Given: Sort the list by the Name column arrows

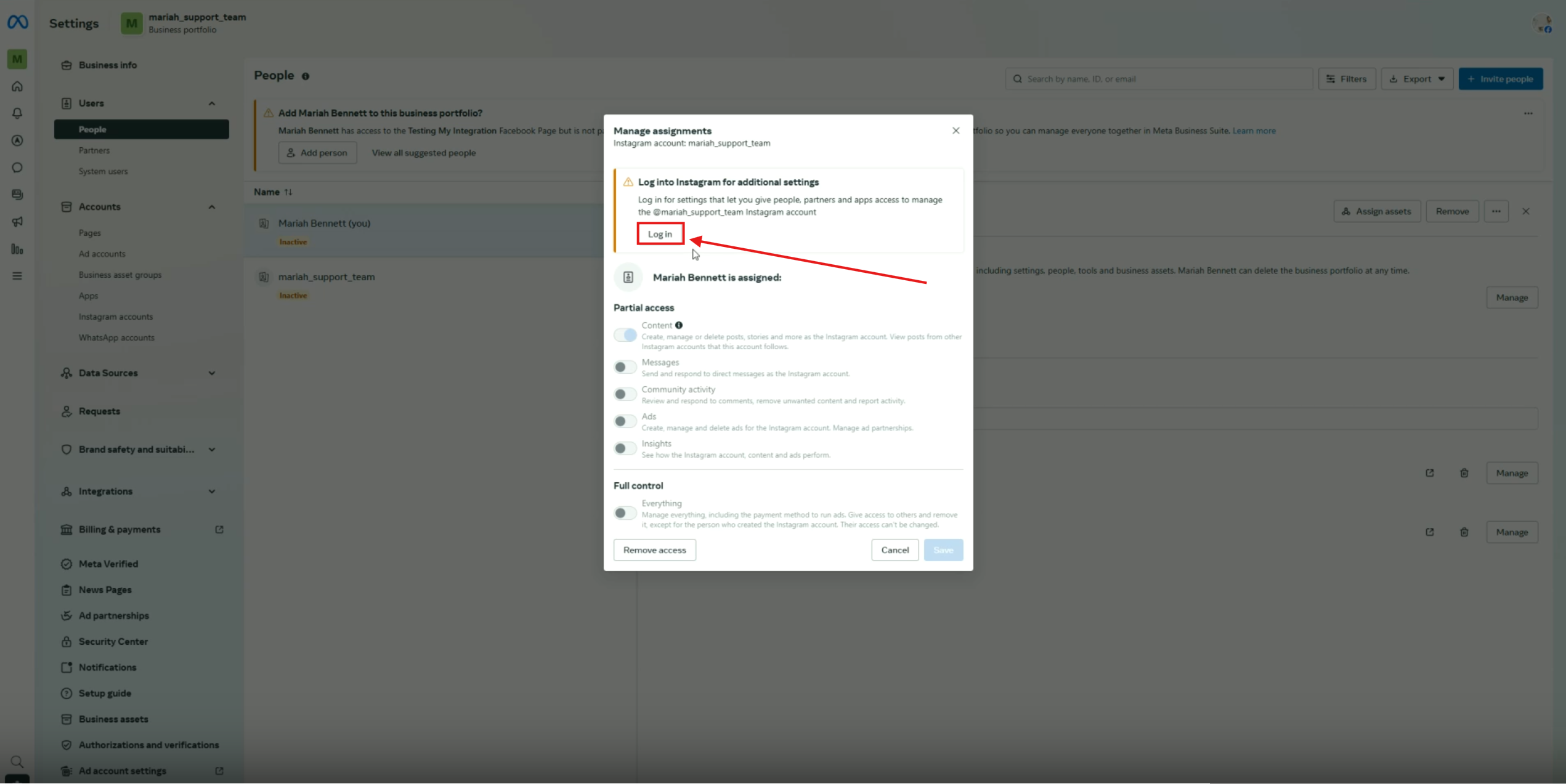Looking at the screenshot, I should tap(288, 192).
